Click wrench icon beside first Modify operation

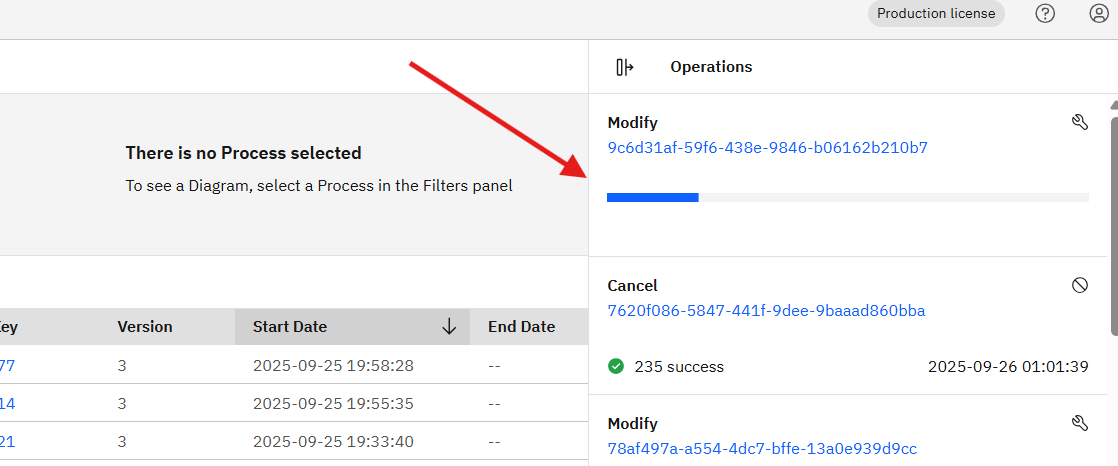pos(1079,122)
